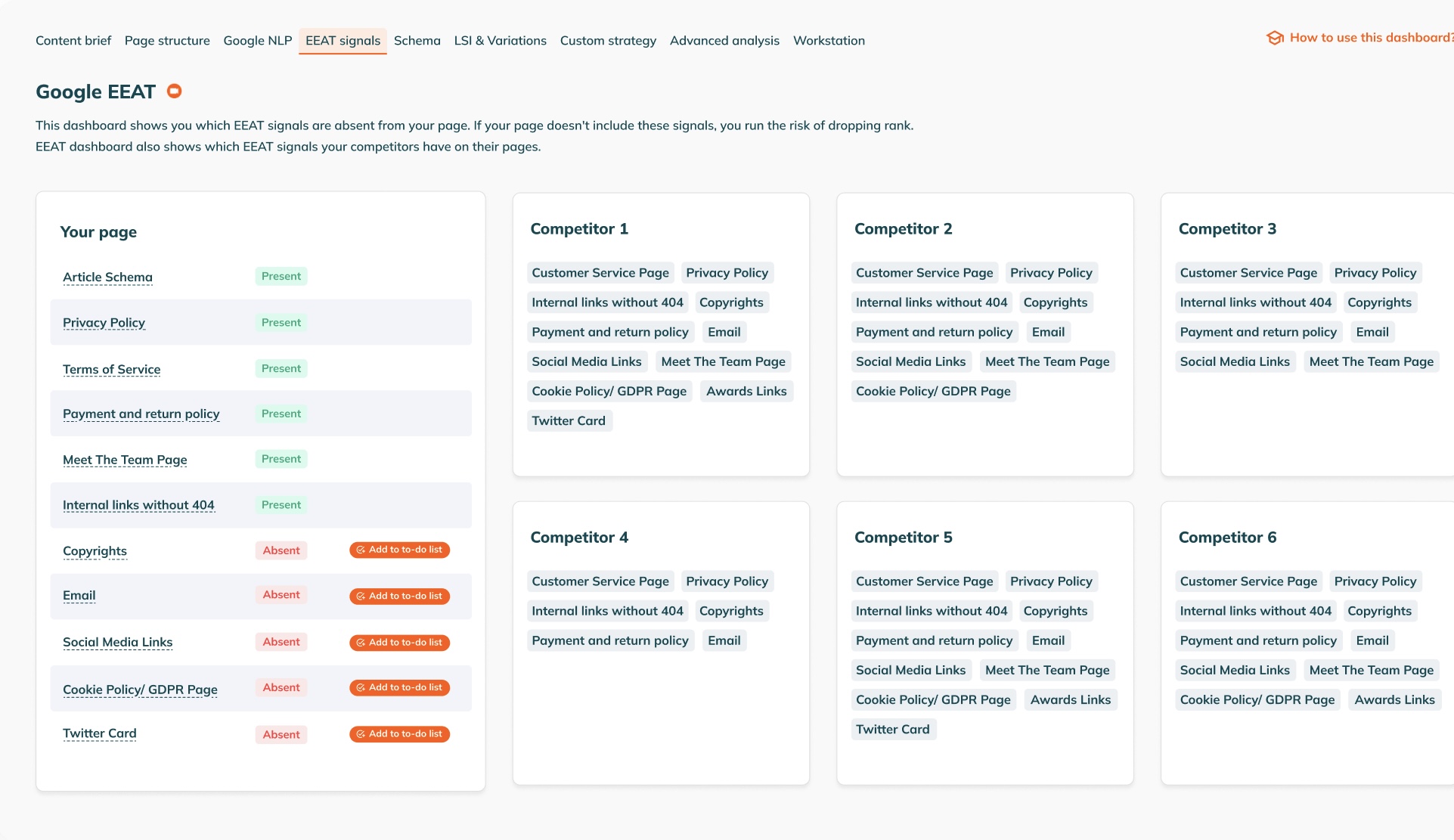1454x840 pixels.
Task: Open the Terms of Service signal link
Action: point(111,370)
